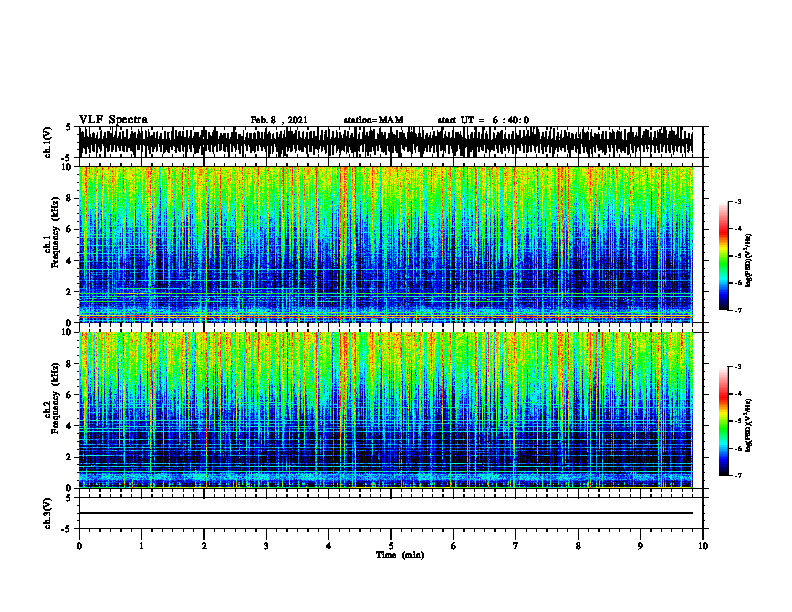This screenshot has height=612, width=792.
Task: Click the ch.1 color bar log(PSD) unit label
Action: click(749, 261)
